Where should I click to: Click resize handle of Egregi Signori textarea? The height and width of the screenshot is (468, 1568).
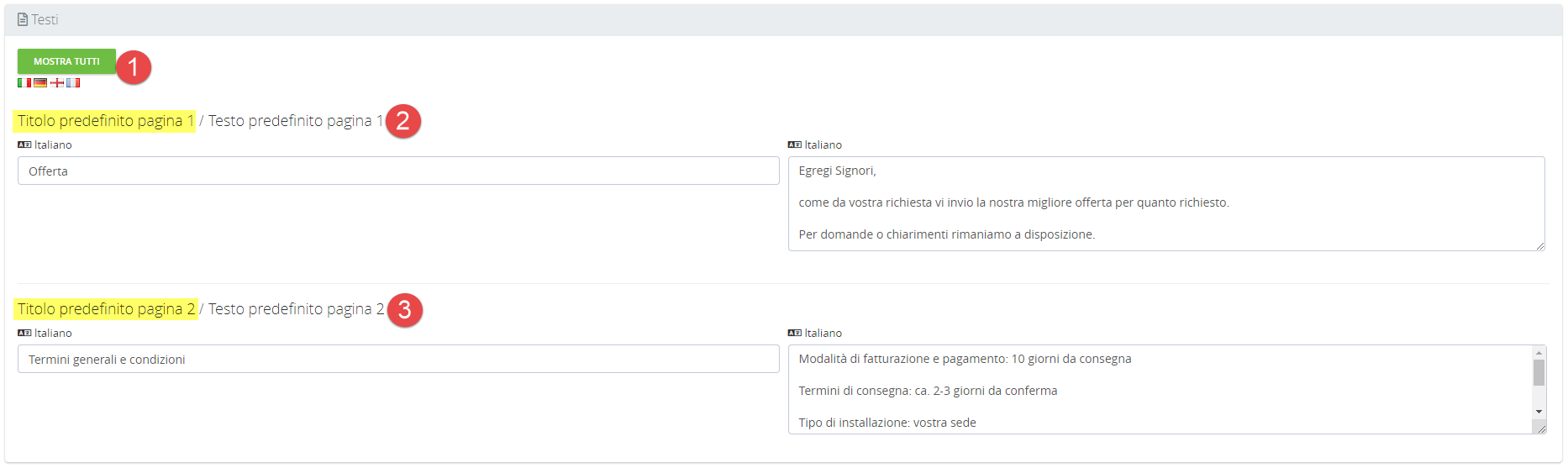pyautogui.click(x=1540, y=246)
